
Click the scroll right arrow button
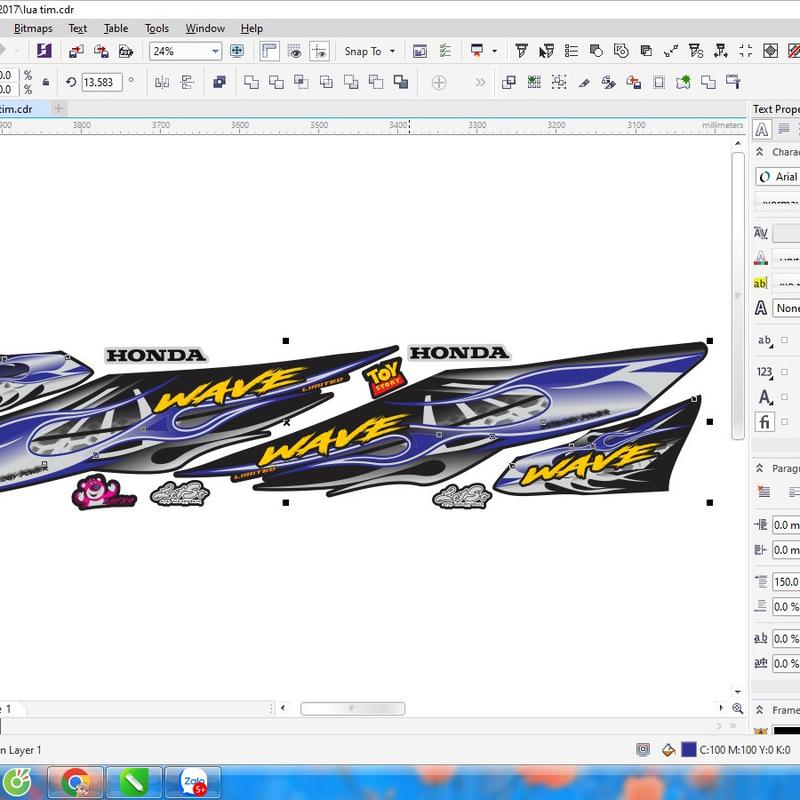pos(721,708)
